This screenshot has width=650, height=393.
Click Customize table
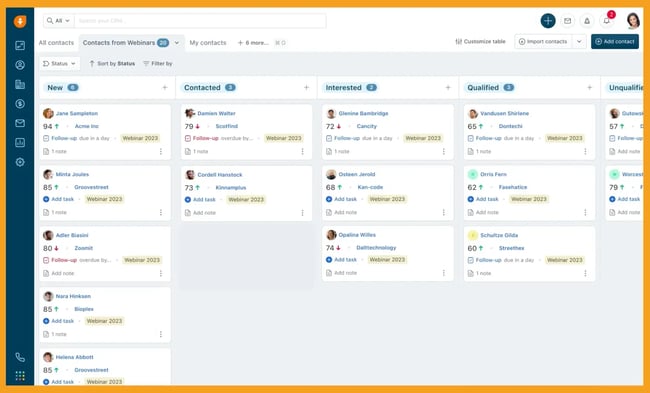[x=480, y=41]
